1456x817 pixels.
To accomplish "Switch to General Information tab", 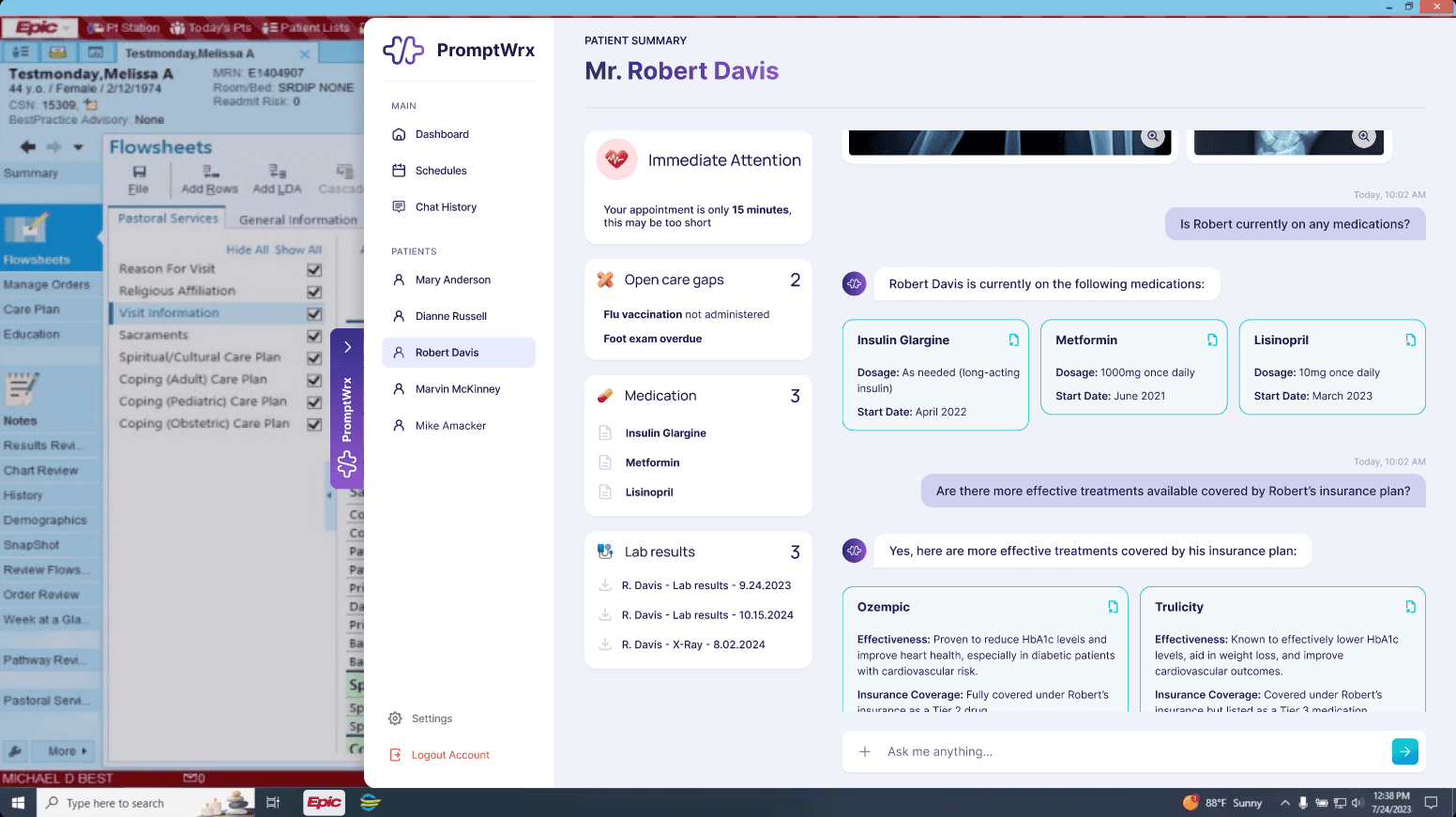I will click(298, 219).
